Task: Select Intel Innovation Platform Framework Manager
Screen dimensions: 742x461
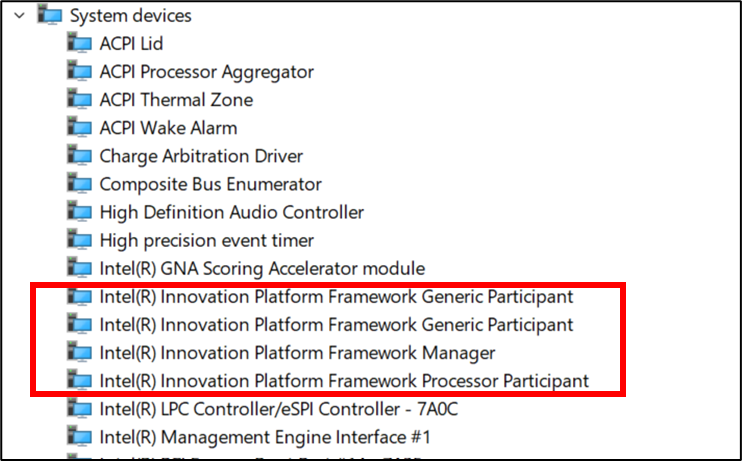Action: (297, 352)
